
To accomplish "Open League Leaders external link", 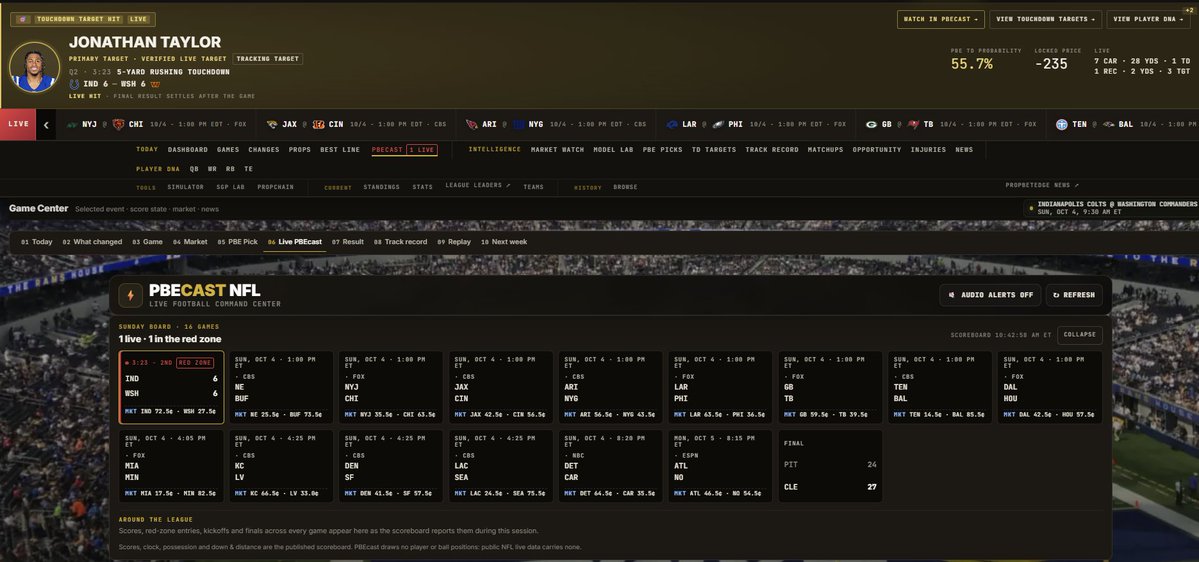I will click(x=478, y=185).
